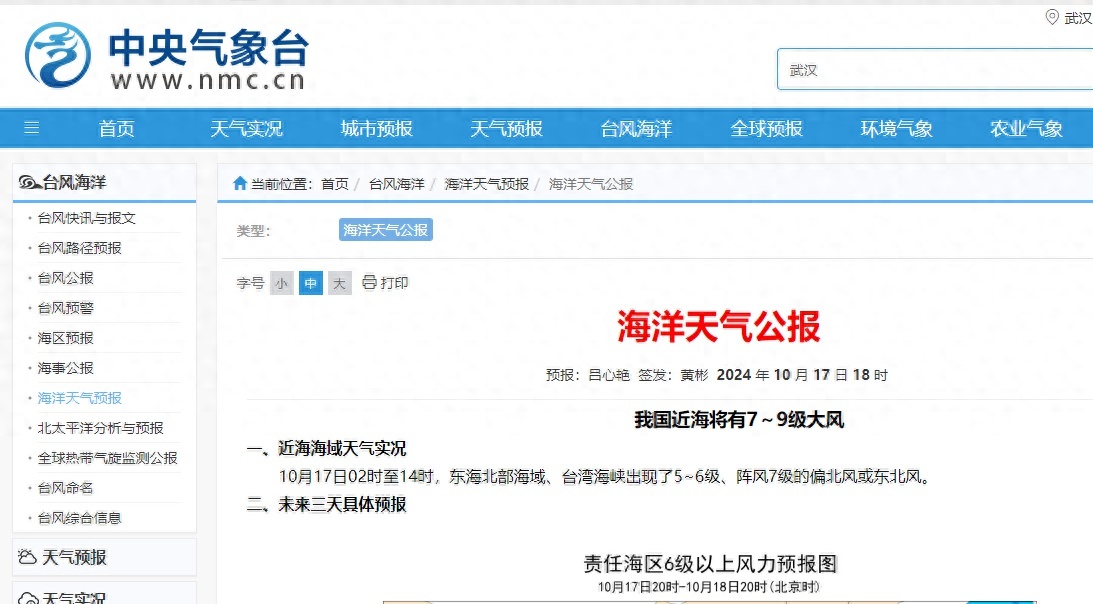Click the home icon beside 当前位置

[240, 183]
